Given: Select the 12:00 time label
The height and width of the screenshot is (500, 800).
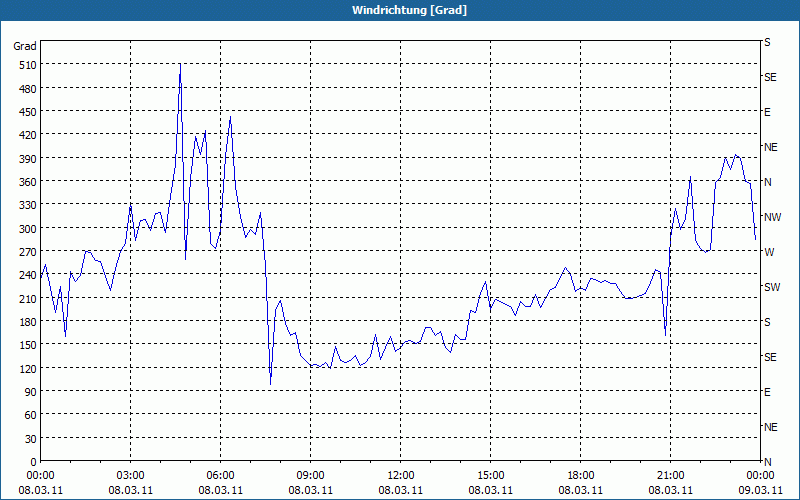Looking at the screenshot, I should tap(401, 476).
